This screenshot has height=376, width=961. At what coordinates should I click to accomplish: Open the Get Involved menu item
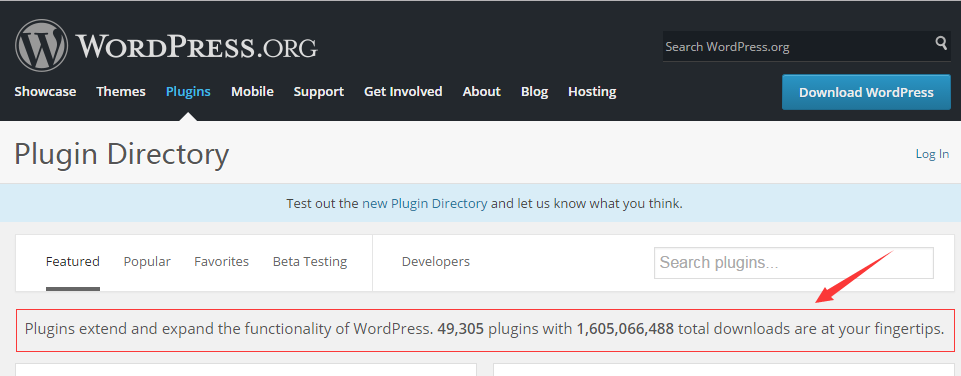(403, 91)
